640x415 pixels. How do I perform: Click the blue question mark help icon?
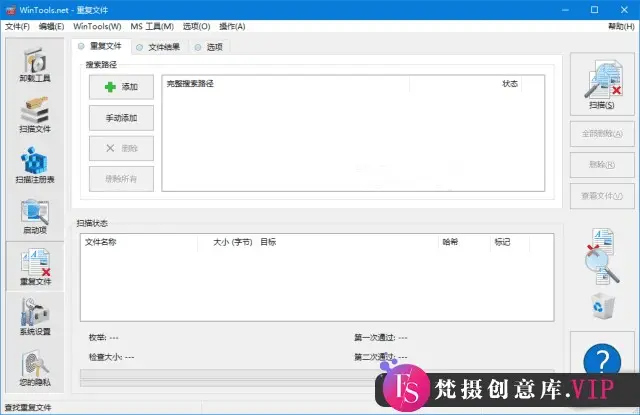(602, 361)
